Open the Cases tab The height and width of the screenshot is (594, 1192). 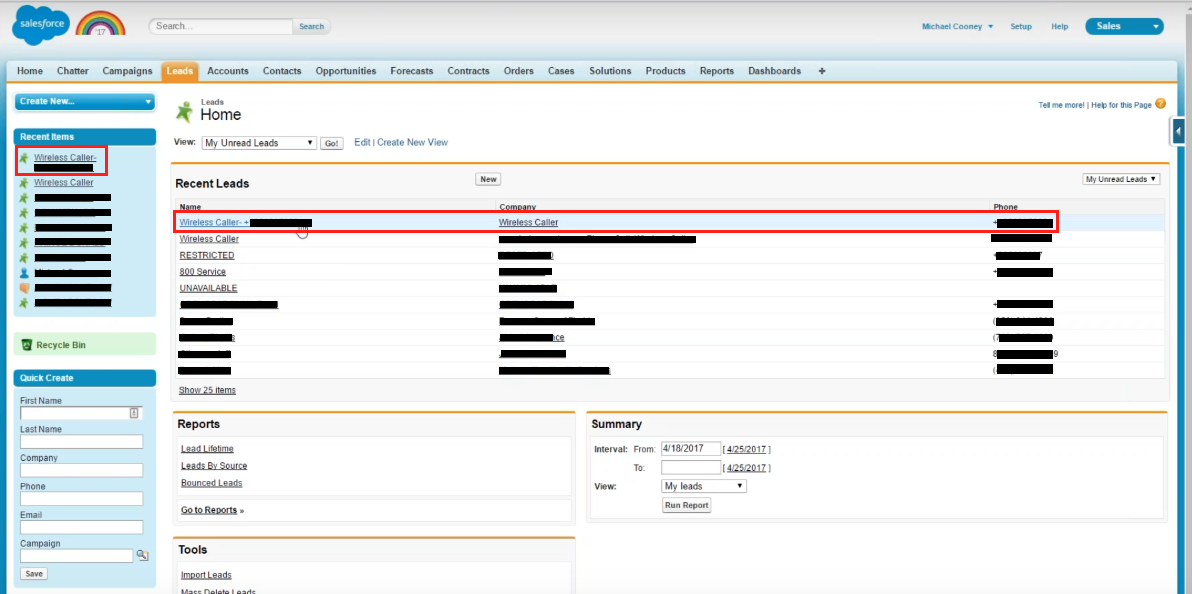point(562,71)
